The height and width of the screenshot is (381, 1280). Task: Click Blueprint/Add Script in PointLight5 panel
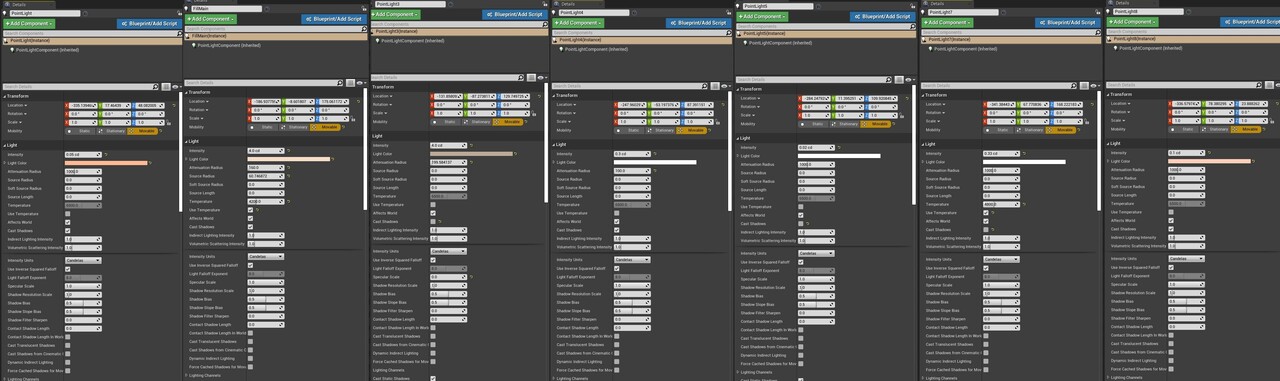883,16
